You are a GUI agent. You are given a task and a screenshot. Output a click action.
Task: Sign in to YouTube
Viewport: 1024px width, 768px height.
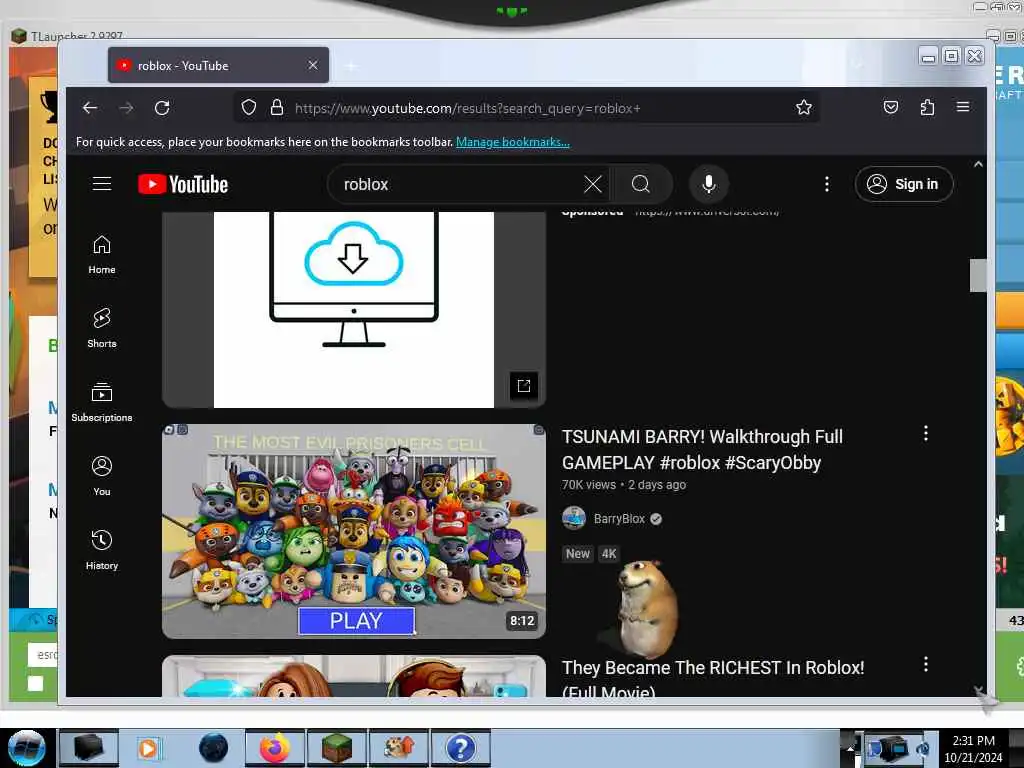click(x=904, y=184)
